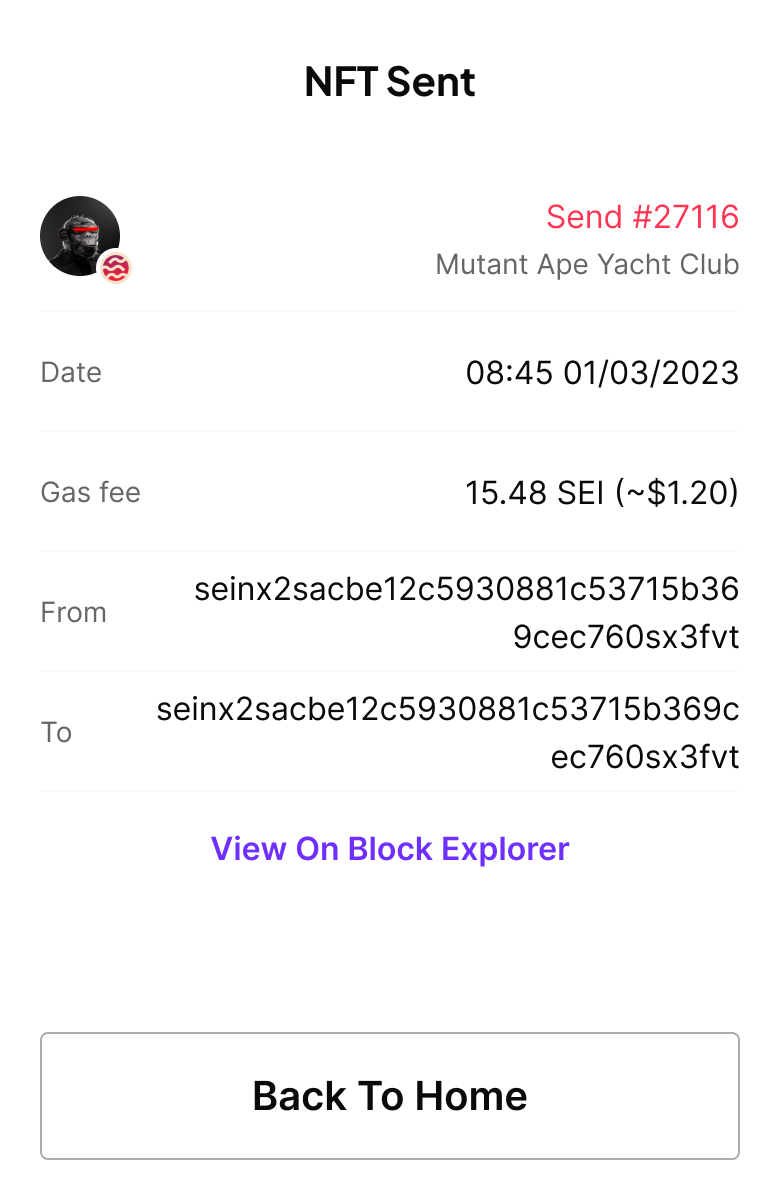Select the 08:45 transaction time

(x=510, y=373)
